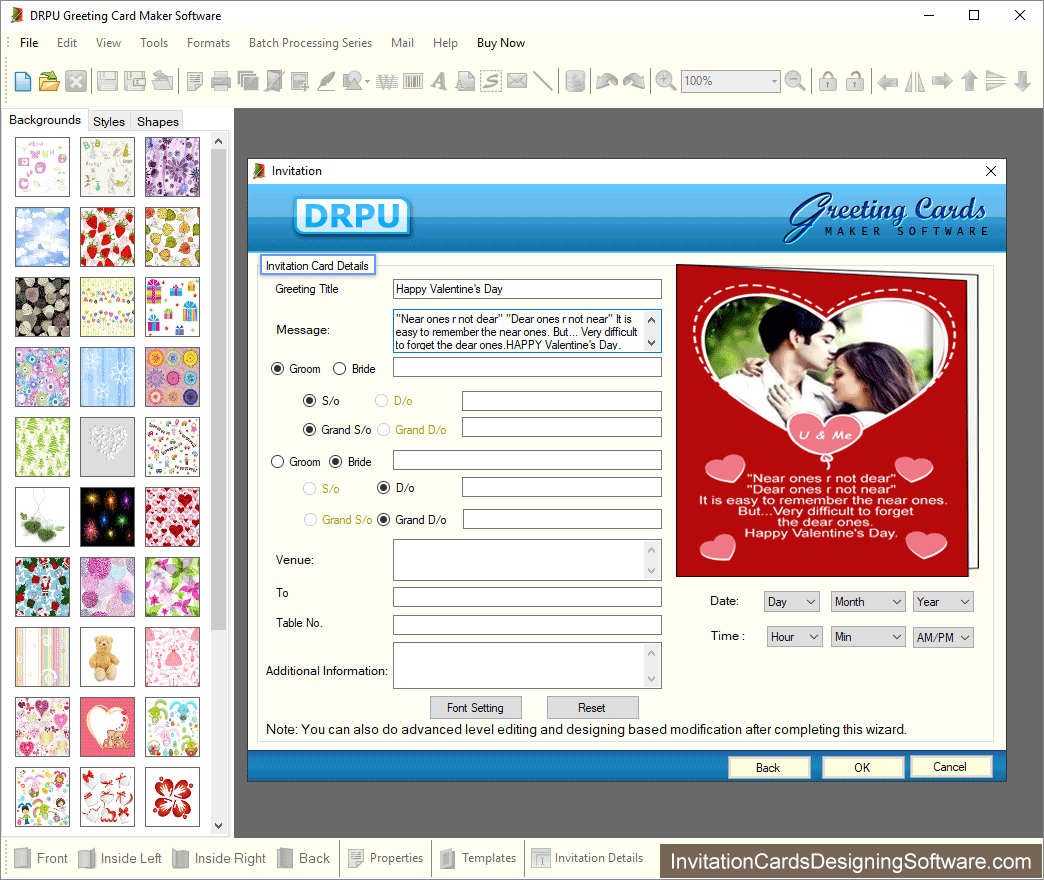Click the Font Setting button

[475, 708]
